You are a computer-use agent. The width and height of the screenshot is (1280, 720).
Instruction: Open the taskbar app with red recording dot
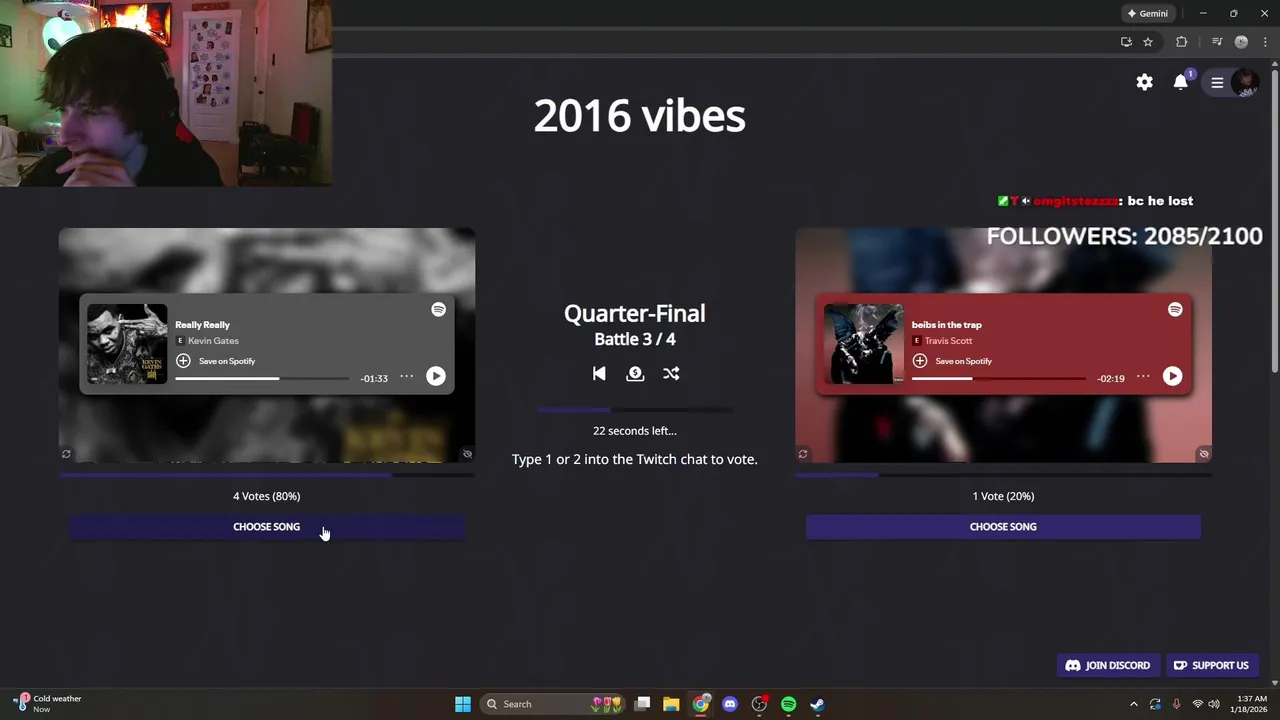click(760, 704)
